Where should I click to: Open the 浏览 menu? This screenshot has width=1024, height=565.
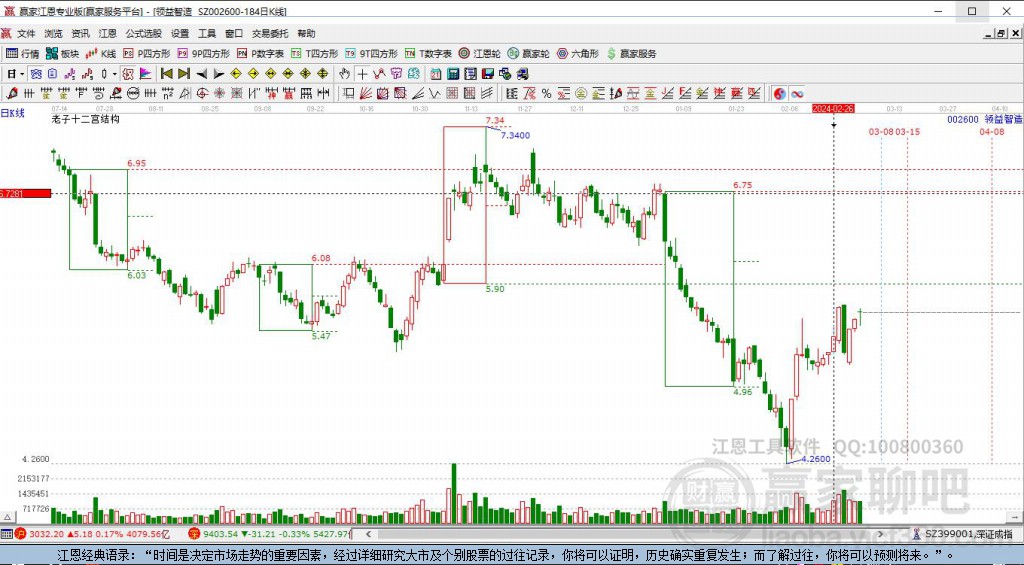(x=54, y=33)
